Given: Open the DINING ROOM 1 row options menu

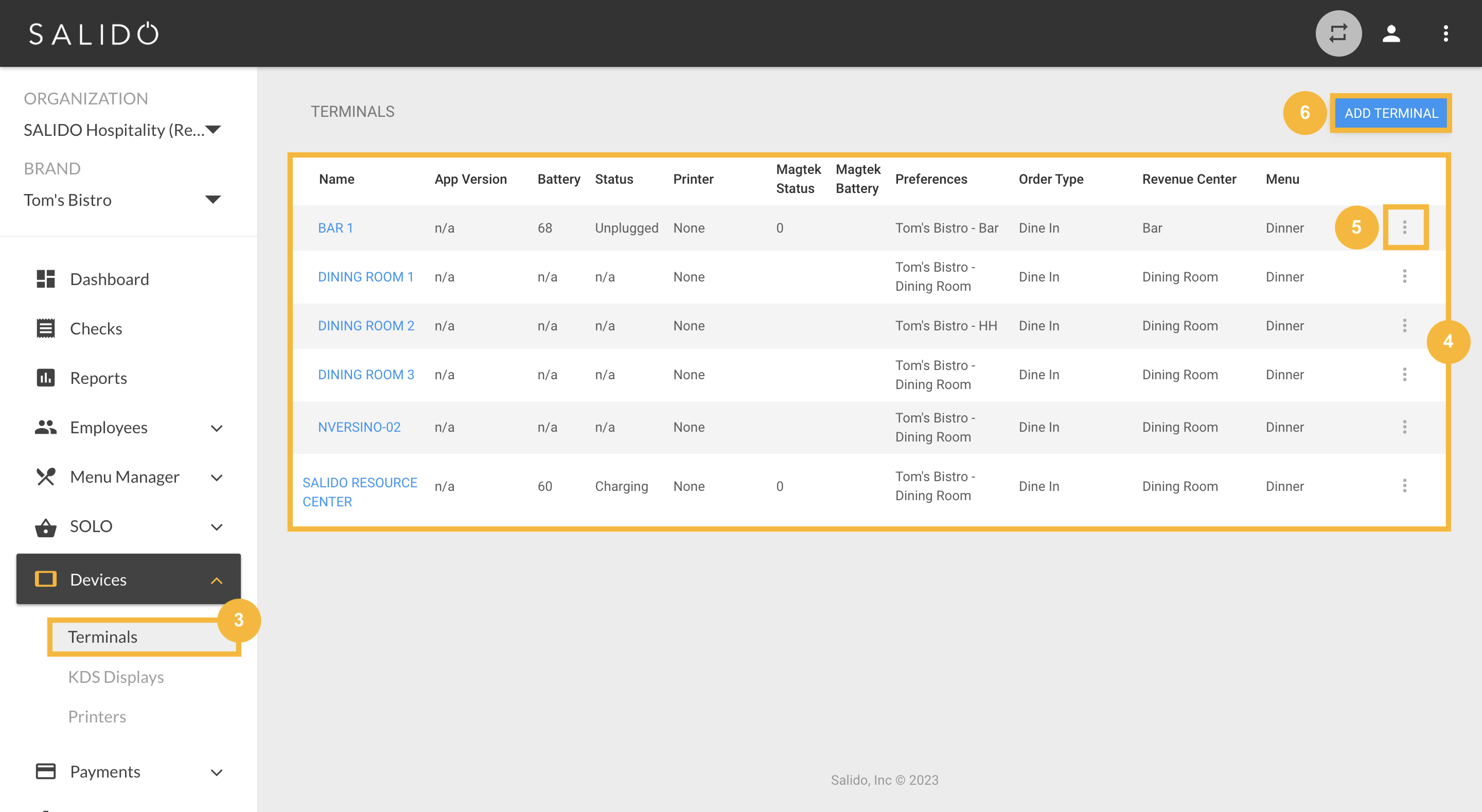Looking at the screenshot, I should pos(1404,277).
